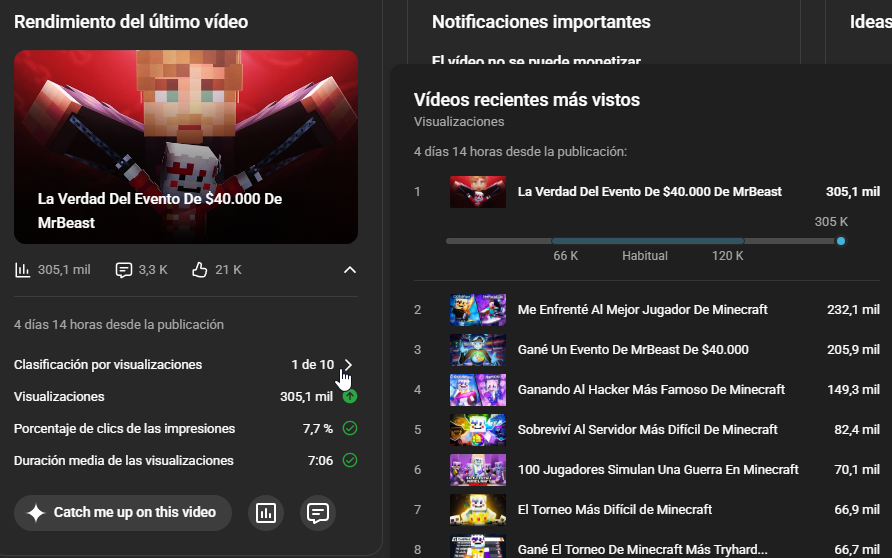
Task: Open '100 Jugadores Simulan Una Guerra En Minecraft'
Action: [x=658, y=469]
